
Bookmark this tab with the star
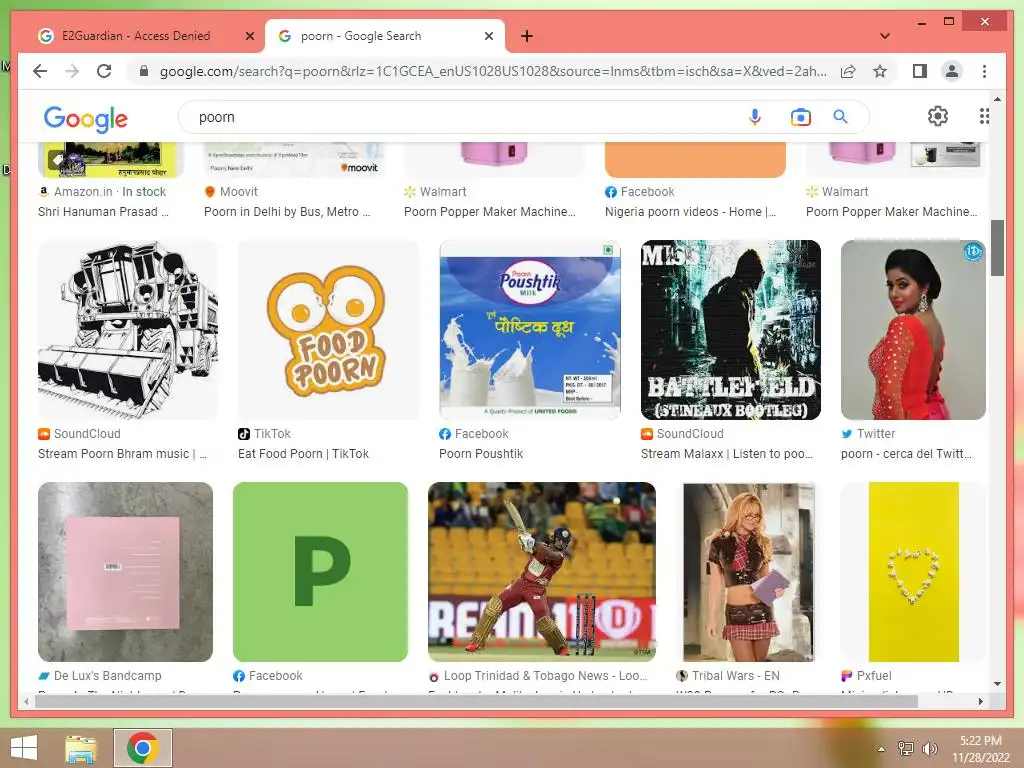(x=880, y=71)
